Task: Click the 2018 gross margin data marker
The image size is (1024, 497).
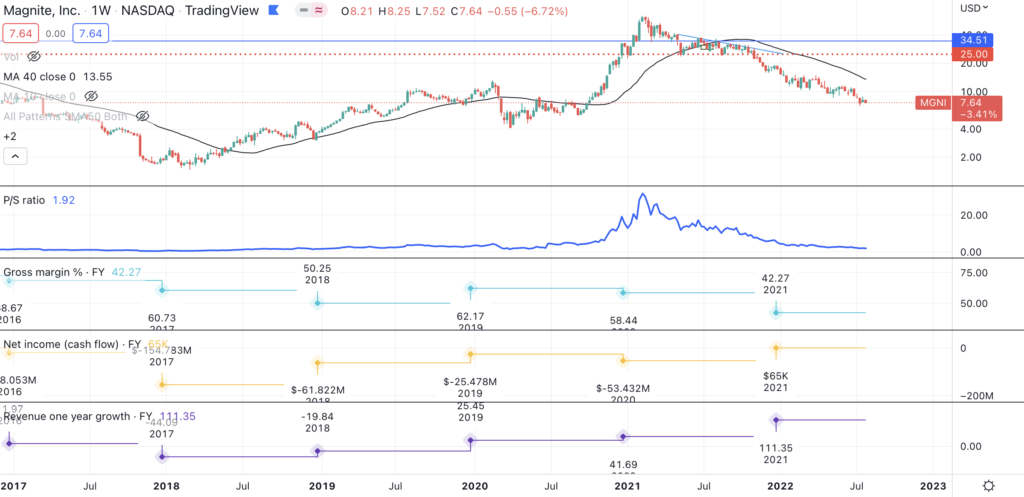Action: click(317, 303)
